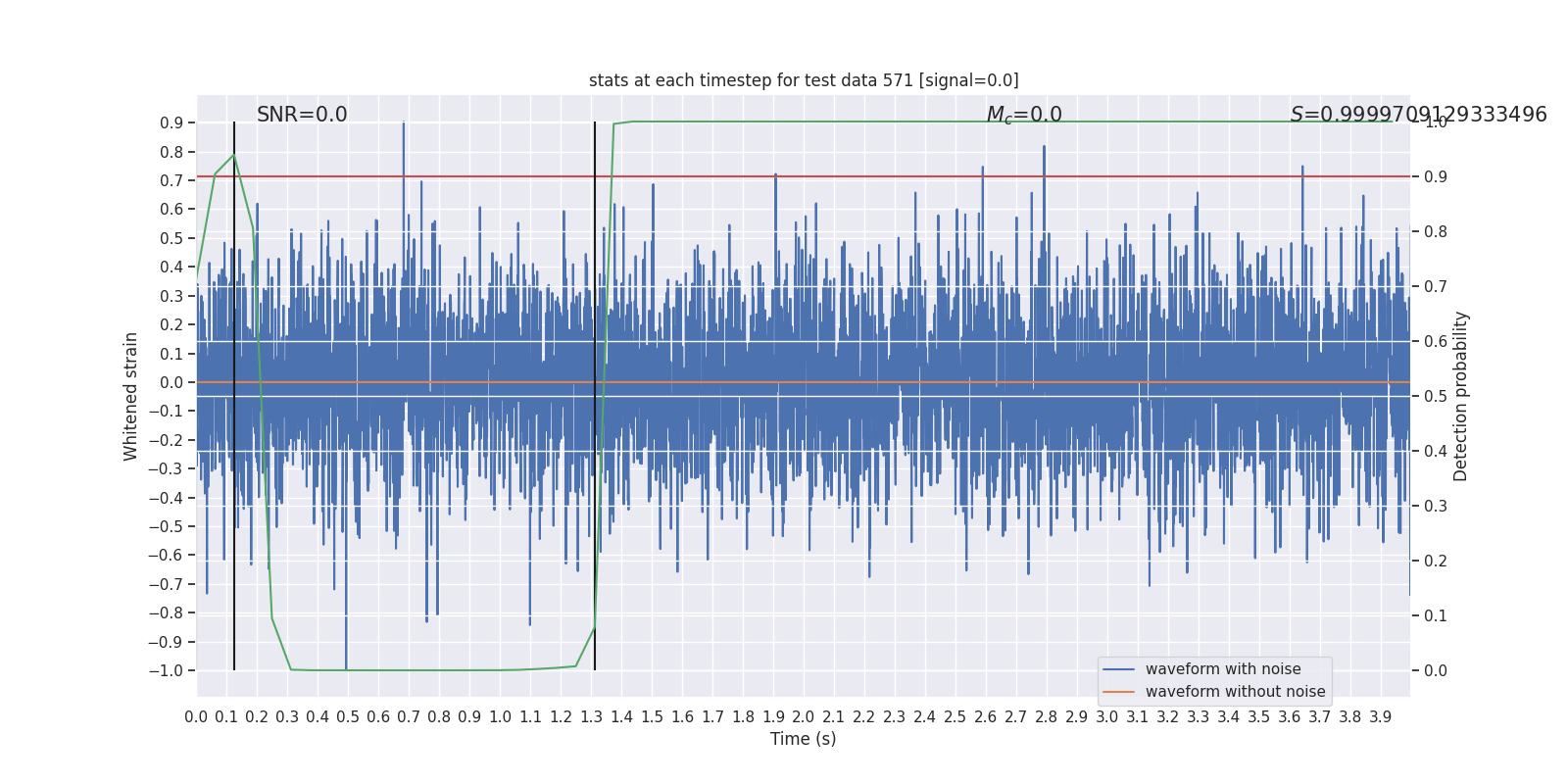Click the 0.5 tick on Detection probability axis
The height and width of the screenshot is (784, 1568).
pos(1436,397)
